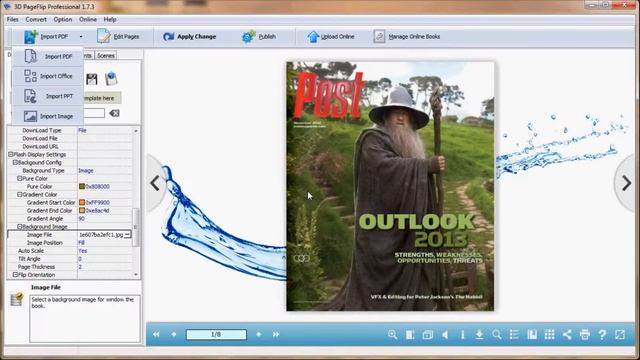Click the auto flip window icon
The width and height of the screenshot is (640, 360).
pyautogui.click(x=427, y=335)
